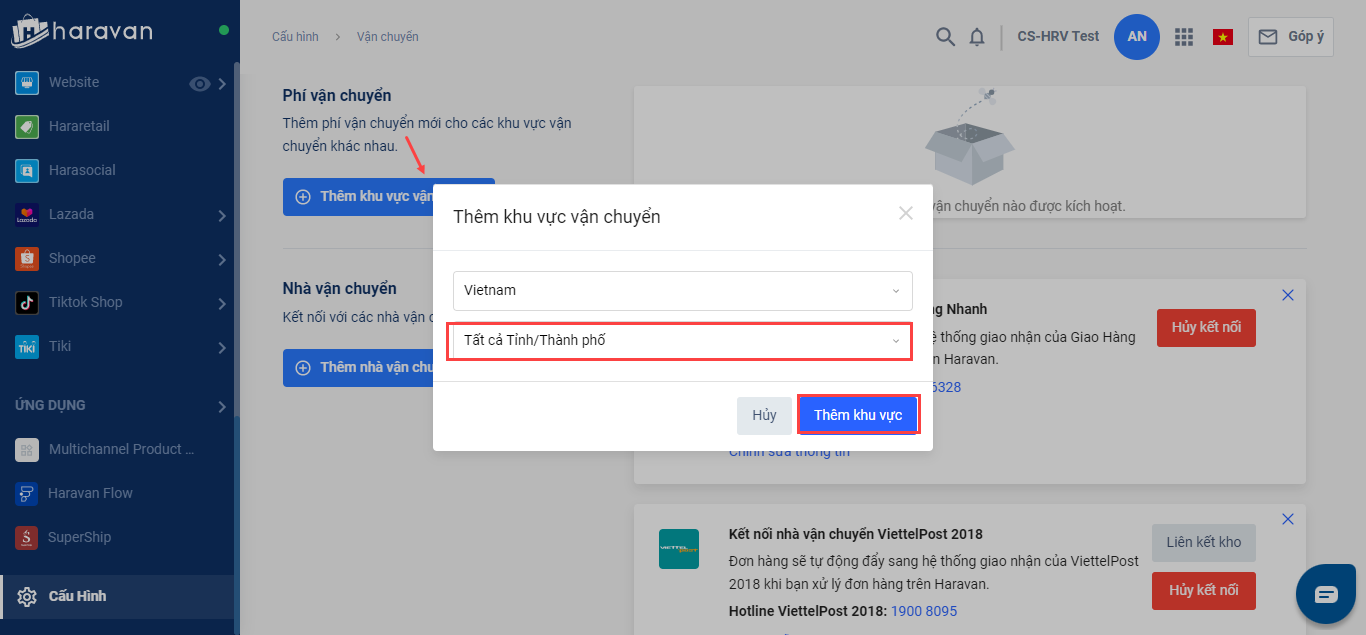1366x635 pixels.
Task: Click the Thêm khu vực button
Action: click(x=858, y=415)
